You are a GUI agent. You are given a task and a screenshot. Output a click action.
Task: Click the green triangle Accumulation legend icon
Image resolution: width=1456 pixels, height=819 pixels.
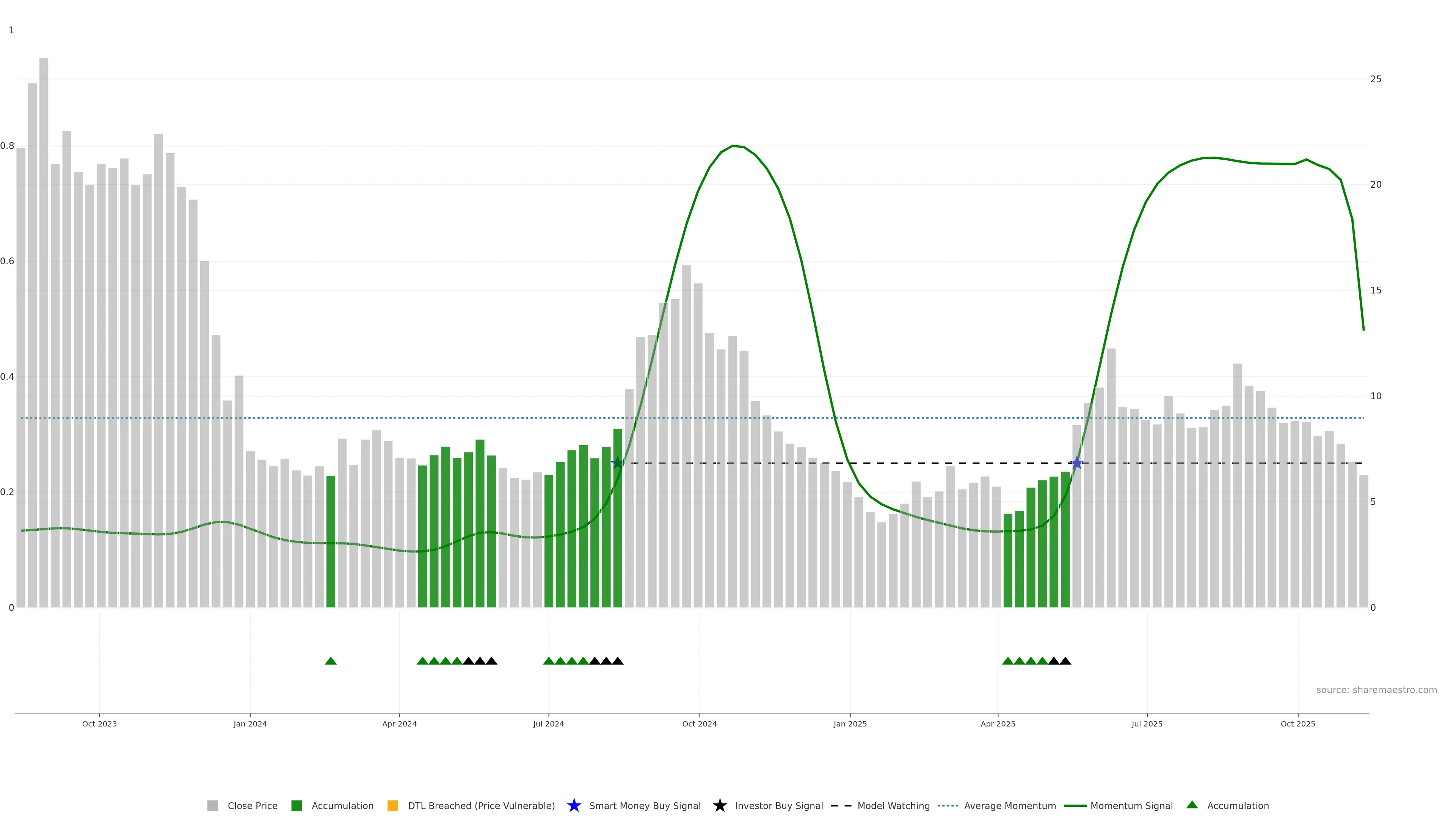pyautogui.click(x=1192, y=805)
